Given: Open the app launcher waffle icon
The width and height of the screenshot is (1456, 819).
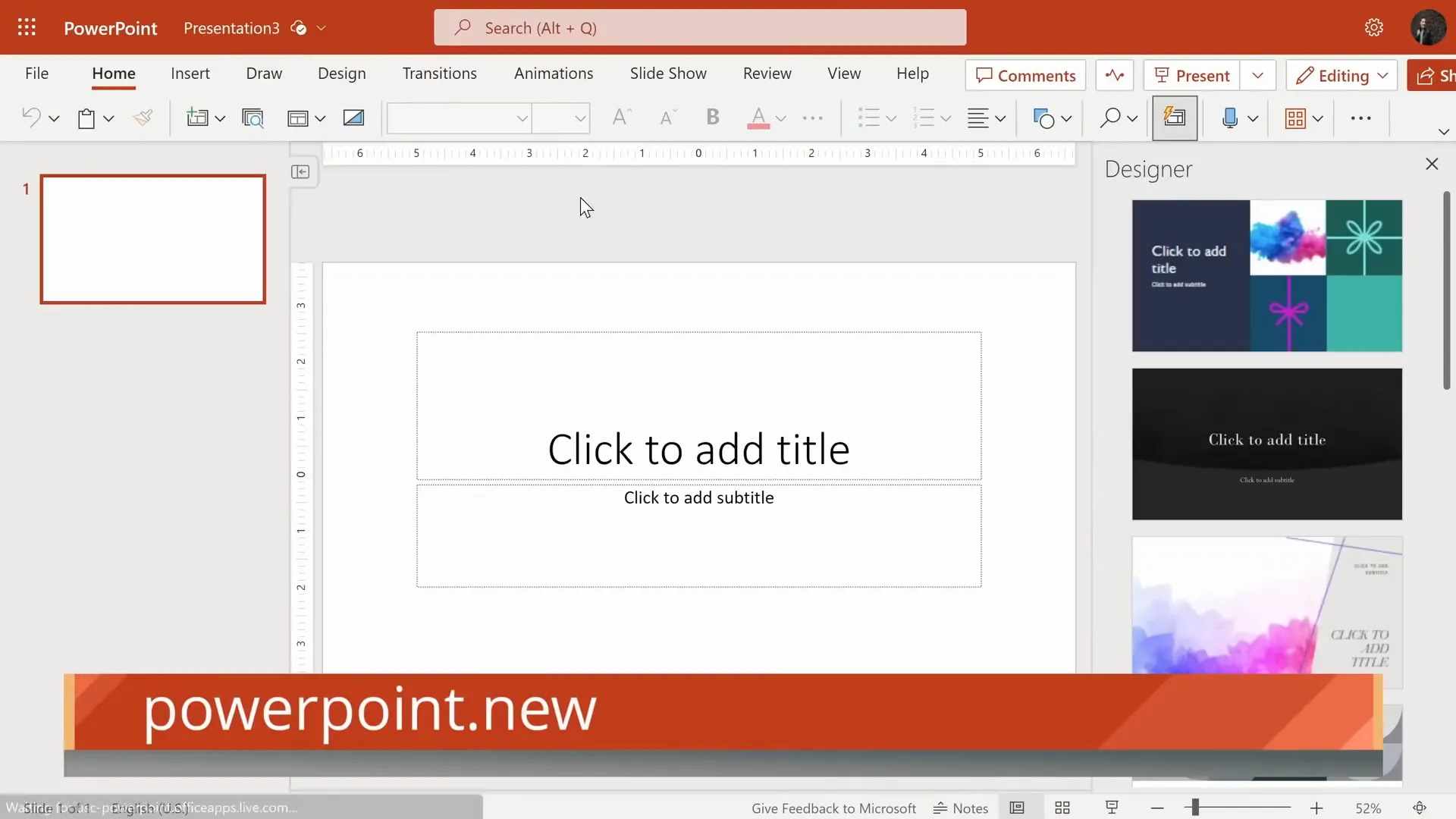Looking at the screenshot, I should coord(27,28).
